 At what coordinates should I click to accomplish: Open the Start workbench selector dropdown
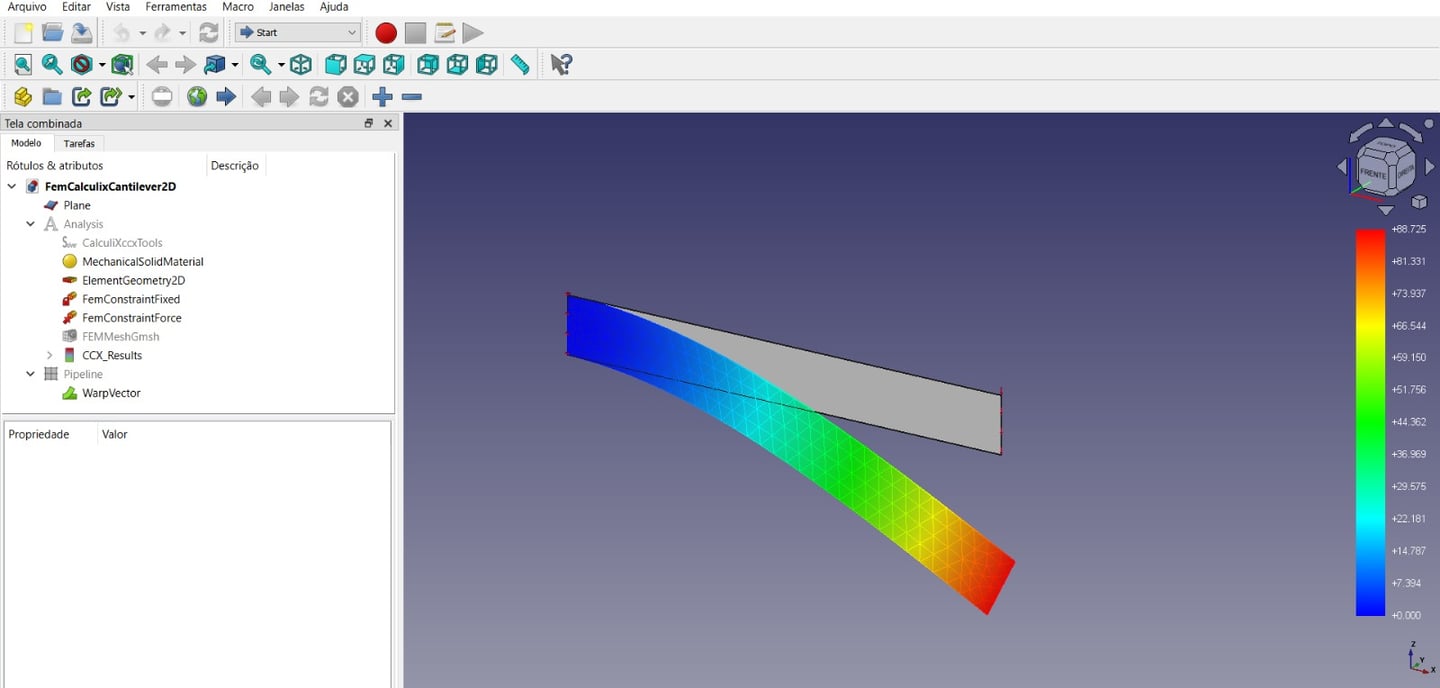tap(298, 32)
